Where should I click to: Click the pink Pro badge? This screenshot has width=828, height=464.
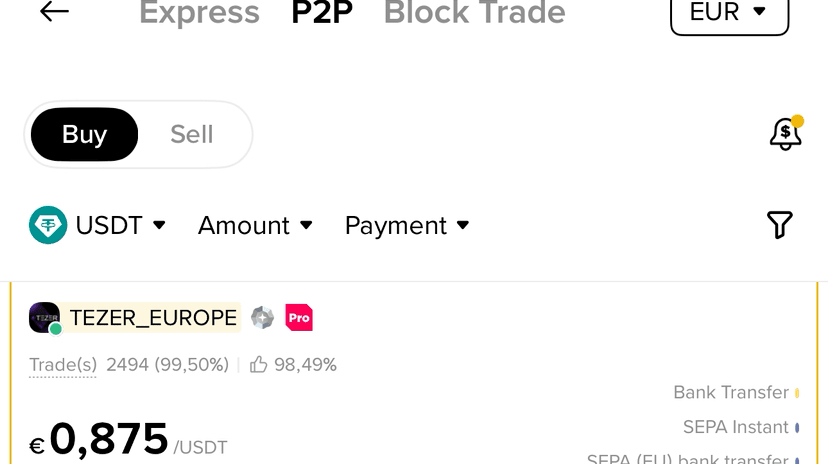click(299, 318)
